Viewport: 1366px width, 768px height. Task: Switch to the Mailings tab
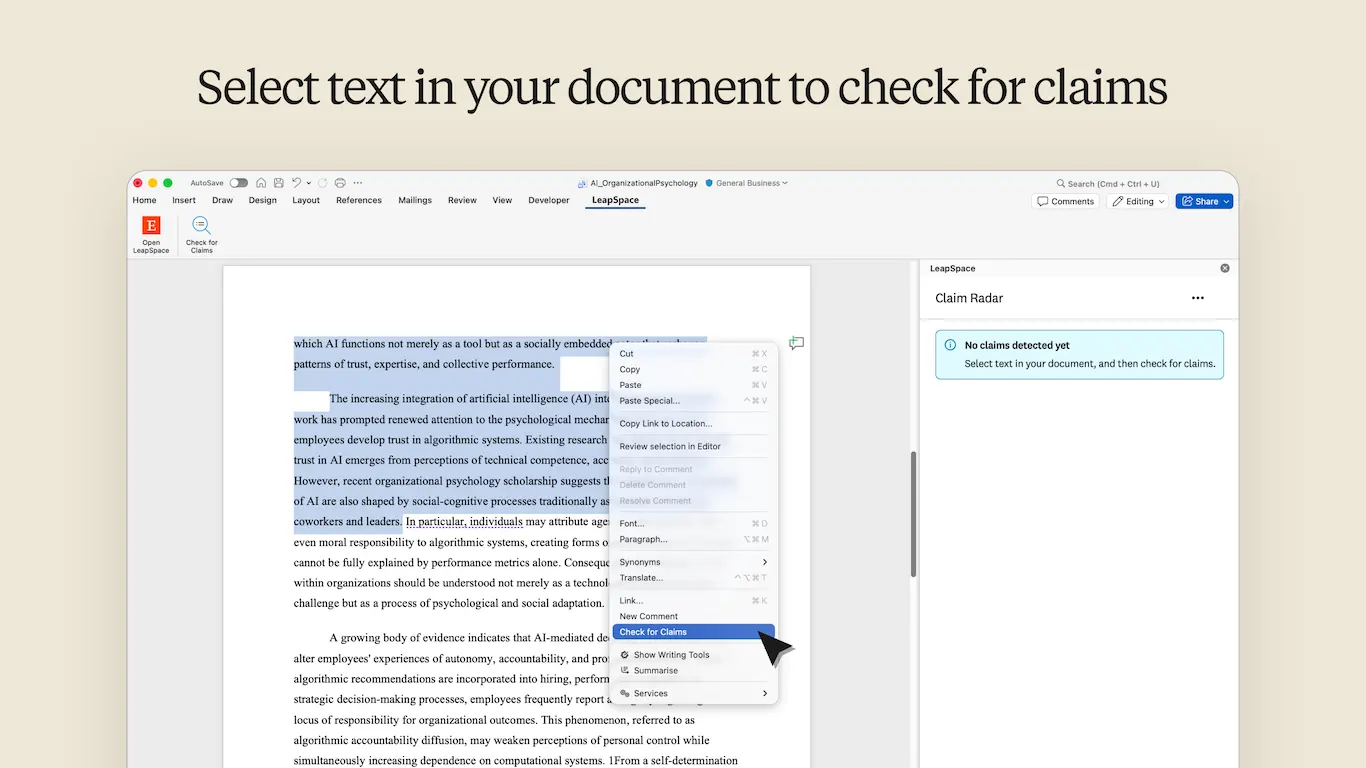coord(415,200)
